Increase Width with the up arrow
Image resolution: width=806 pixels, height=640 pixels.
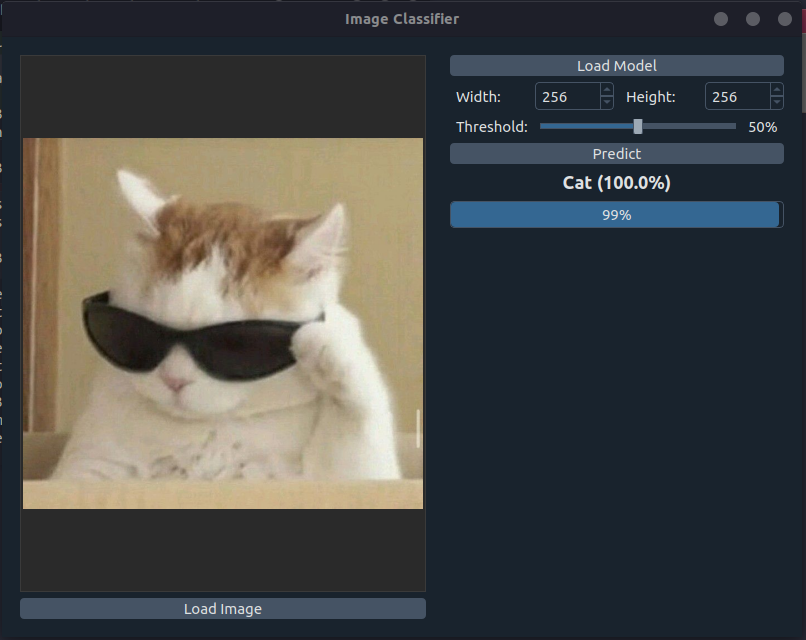pos(607,90)
